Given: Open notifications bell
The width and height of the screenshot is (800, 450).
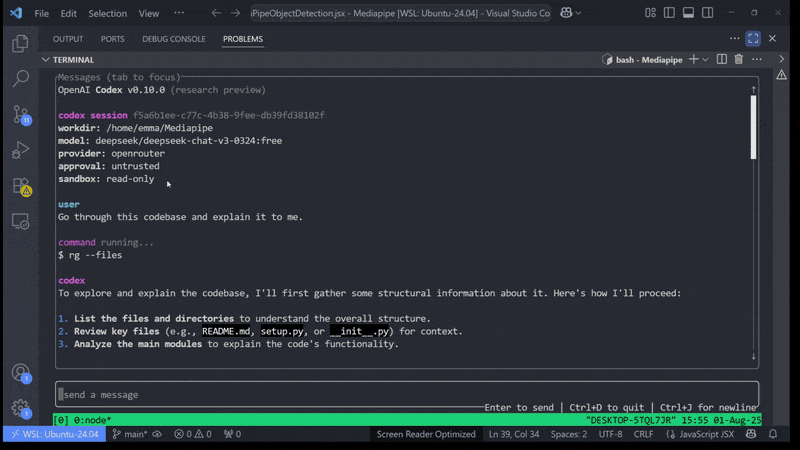Looking at the screenshot, I should (x=773, y=434).
